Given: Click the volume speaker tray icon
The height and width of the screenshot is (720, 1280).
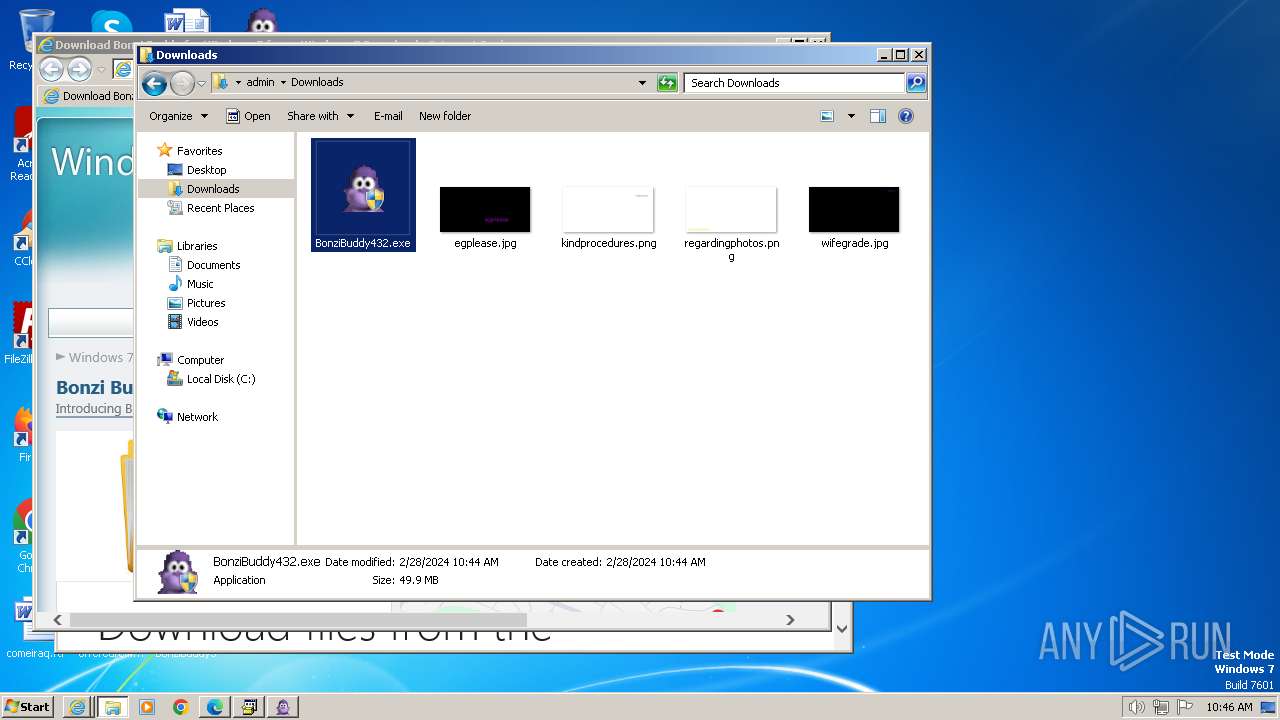Looking at the screenshot, I should [1136, 707].
